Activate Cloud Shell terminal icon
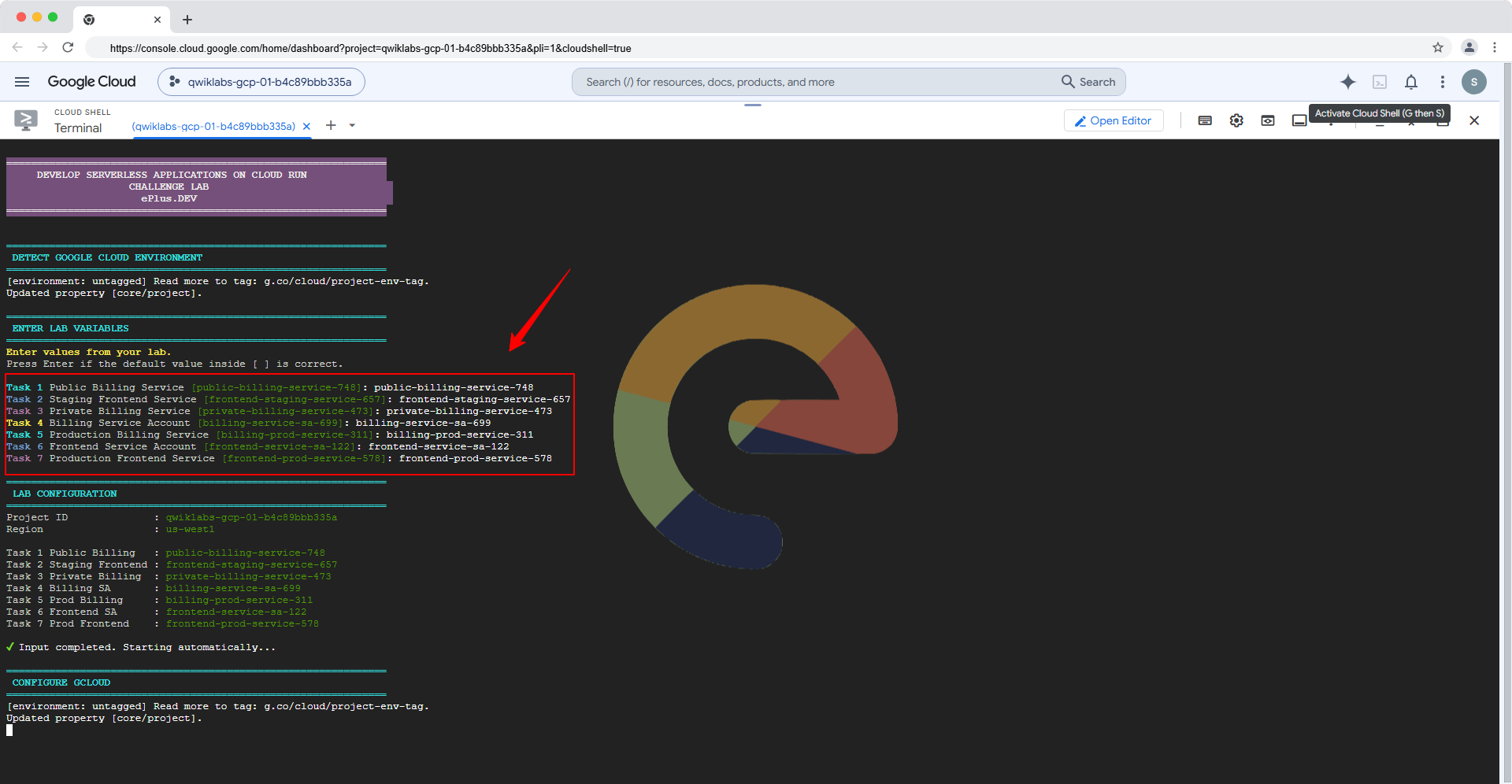Screen dimensions: 1512x784 click(x=1380, y=82)
